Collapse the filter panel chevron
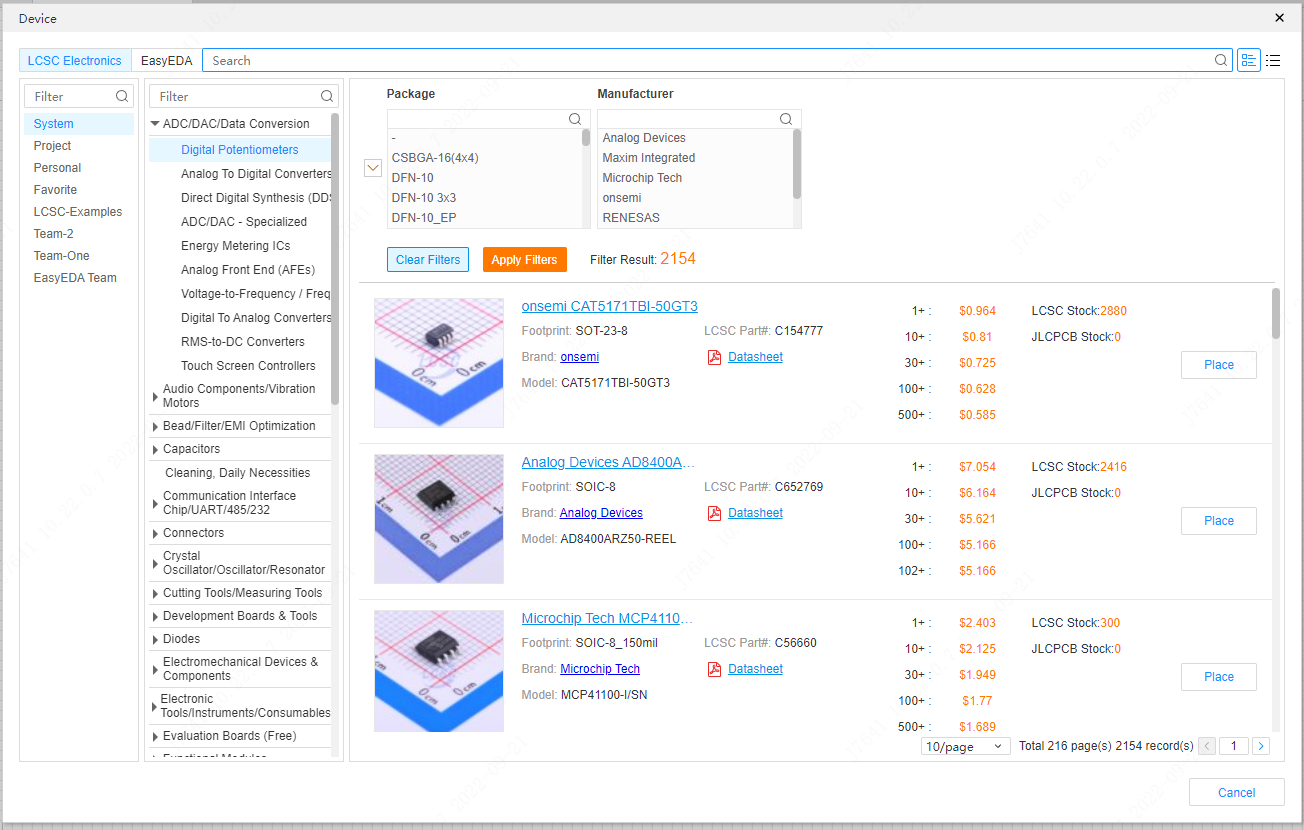This screenshot has height=830, width=1304. click(373, 168)
